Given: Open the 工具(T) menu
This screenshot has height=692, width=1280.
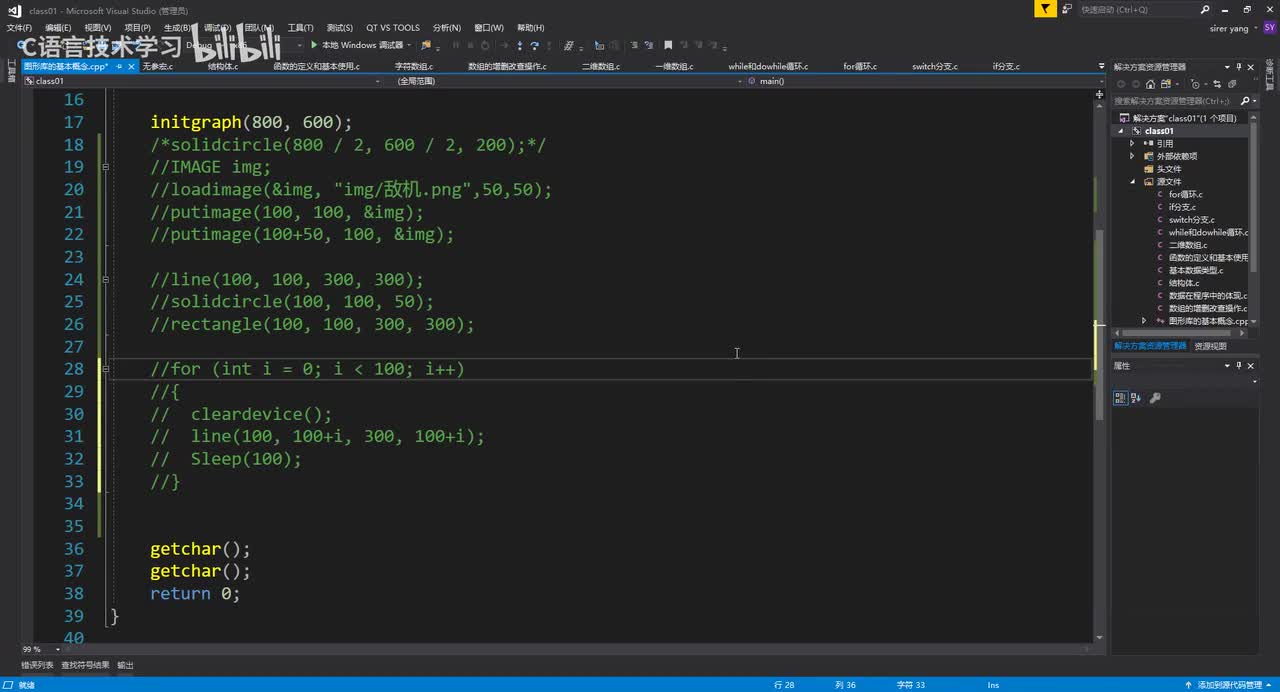Looking at the screenshot, I should (x=300, y=28).
